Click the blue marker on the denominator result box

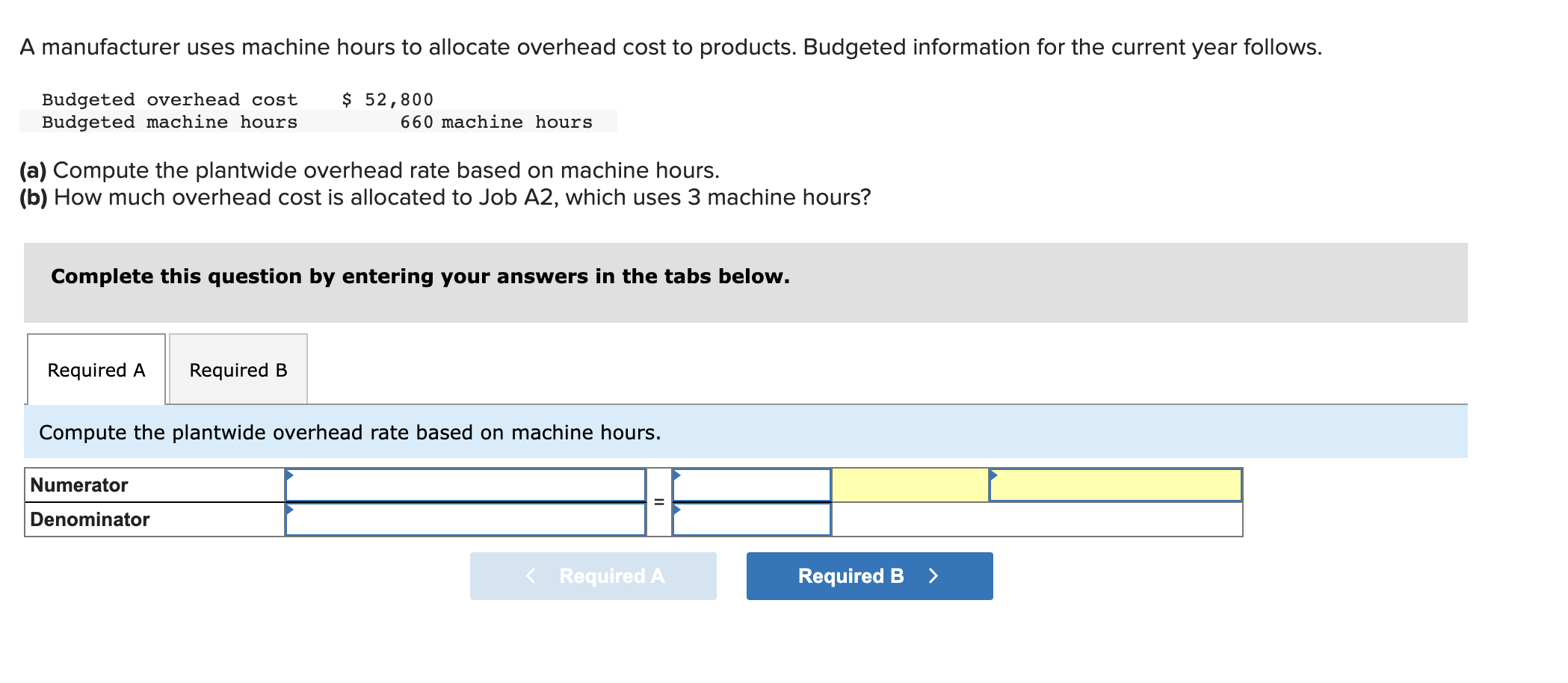click(676, 509)
